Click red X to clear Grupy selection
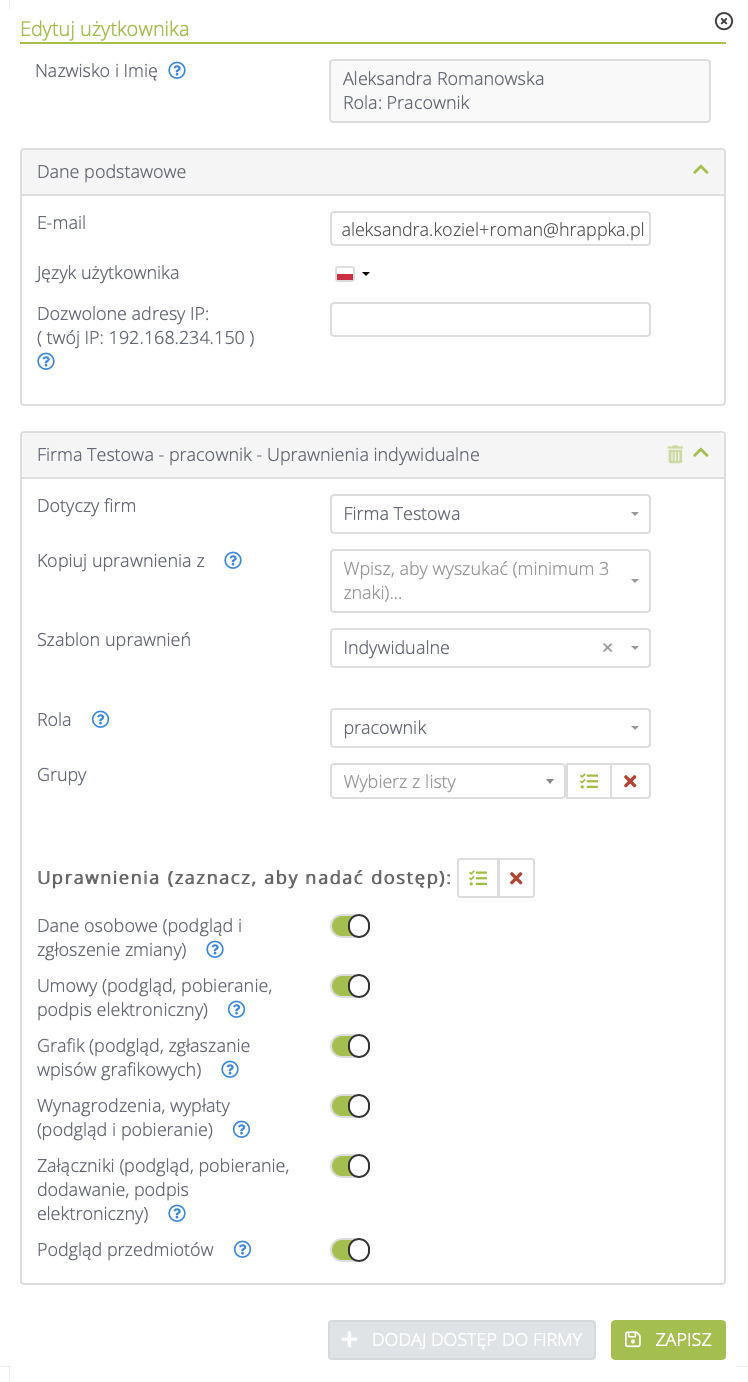Viewport: 748px width, 1382px height. pyautogui.click(x=630, y=782)
